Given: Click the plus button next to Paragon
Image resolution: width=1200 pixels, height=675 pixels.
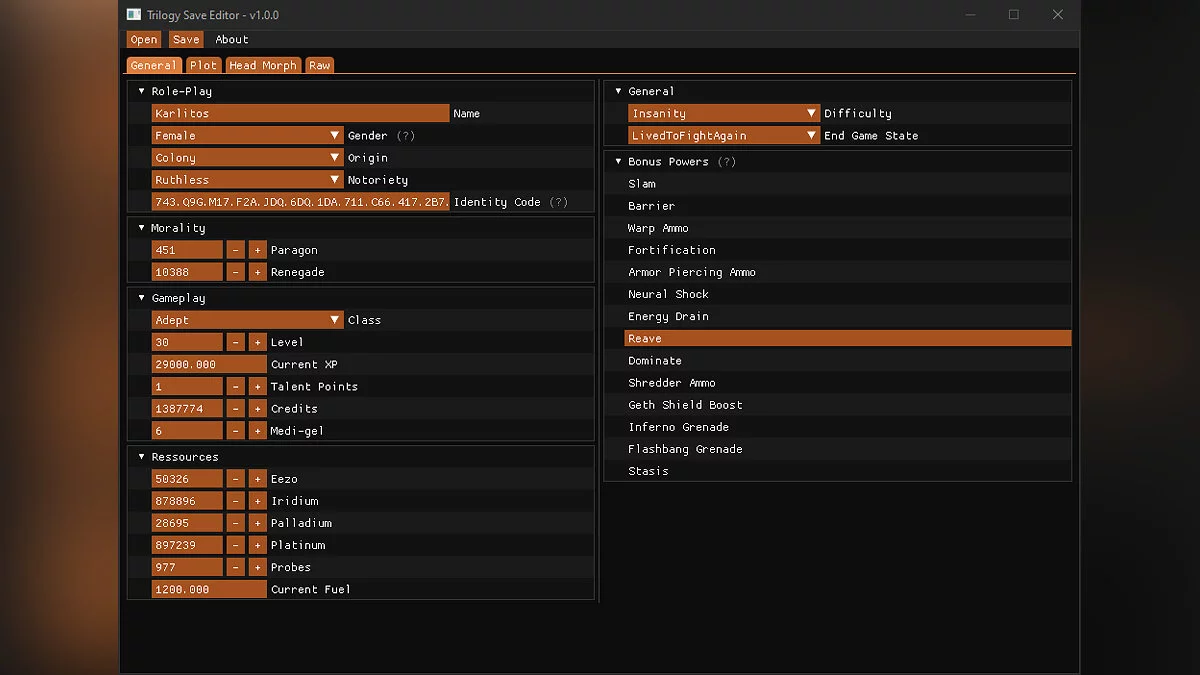Looking at the screenshot, I should 257,250.
